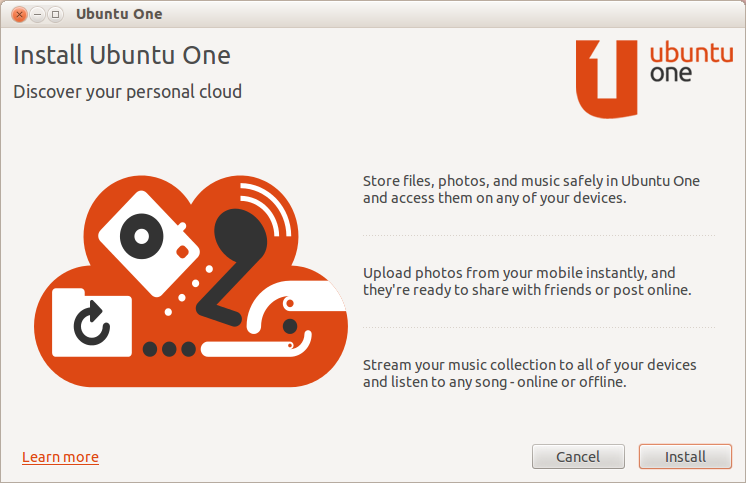This screenshot has height=483, width=746.
Task: Maximize the Ubuntu One window
Action: [x=55, y=14]
